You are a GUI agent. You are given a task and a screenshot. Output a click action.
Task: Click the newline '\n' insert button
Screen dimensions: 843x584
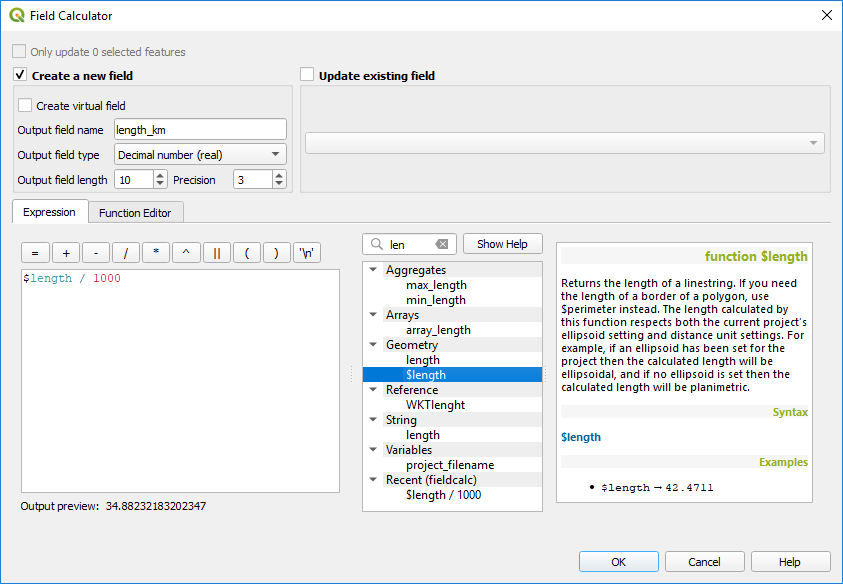click(x=306, y=252)
